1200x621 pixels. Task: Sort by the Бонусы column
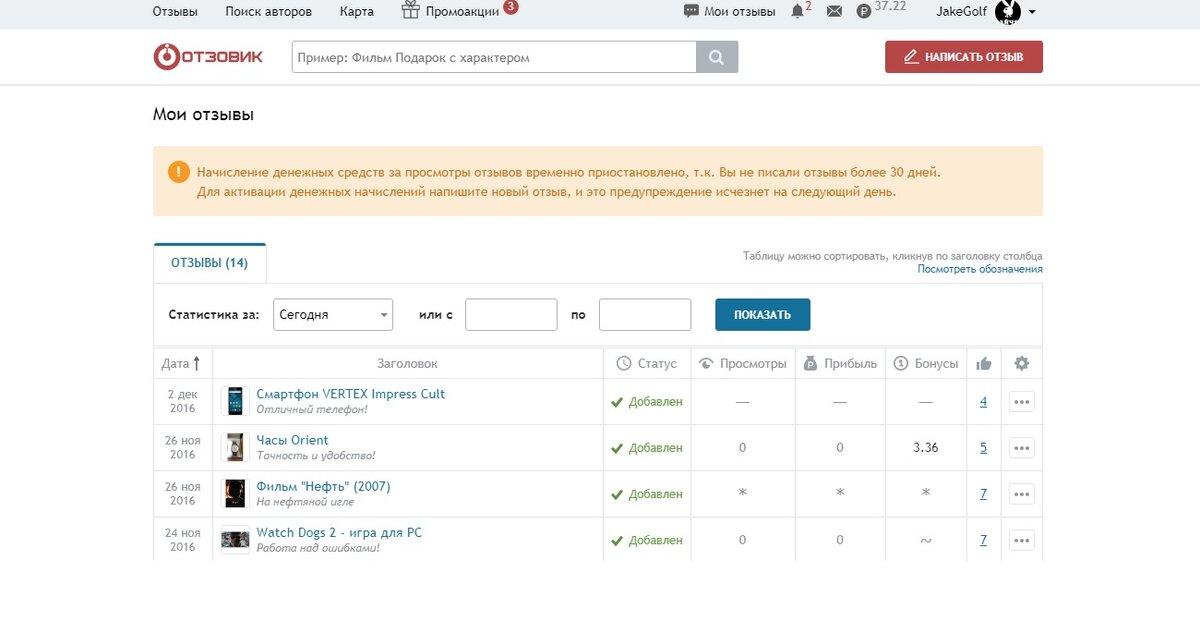926,363
